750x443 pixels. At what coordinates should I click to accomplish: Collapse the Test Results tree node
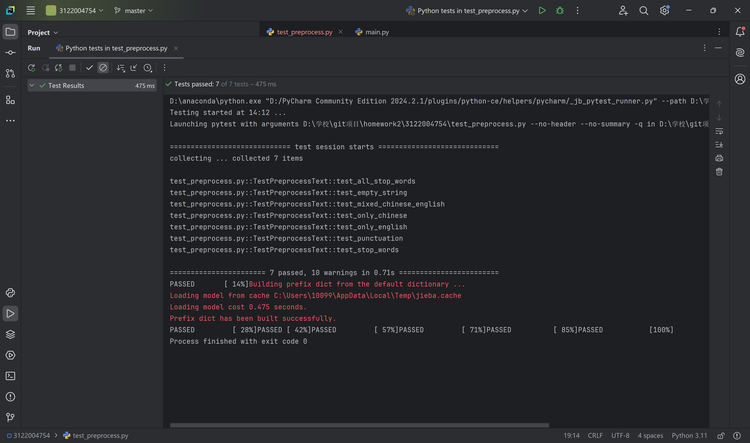(32, 86)
